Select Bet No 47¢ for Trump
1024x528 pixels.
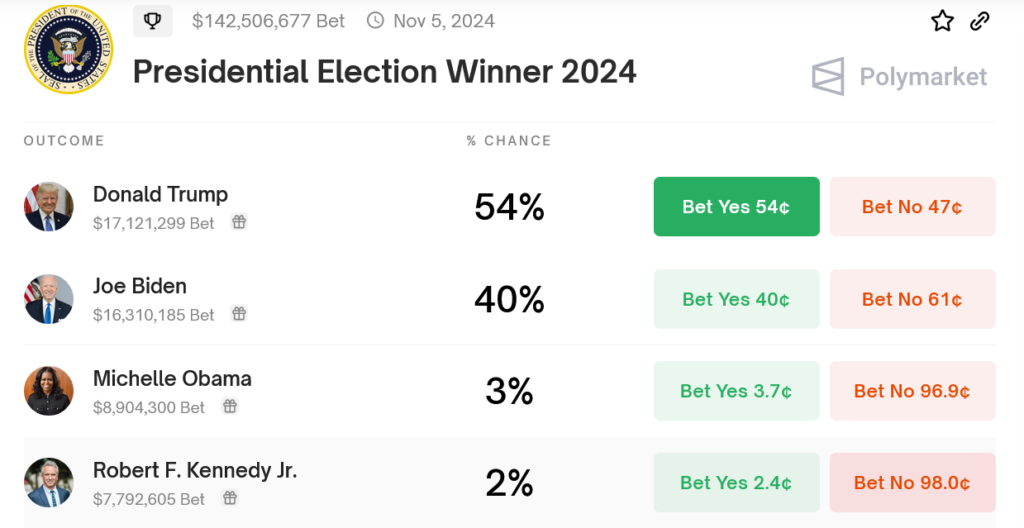(912, 206)
